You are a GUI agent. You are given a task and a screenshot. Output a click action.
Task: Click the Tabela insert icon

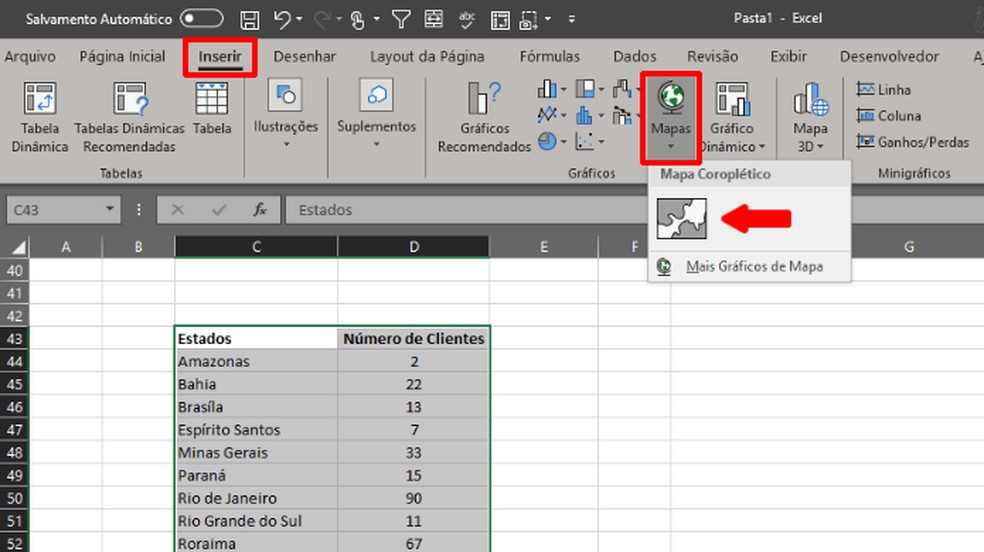(212, 100)
